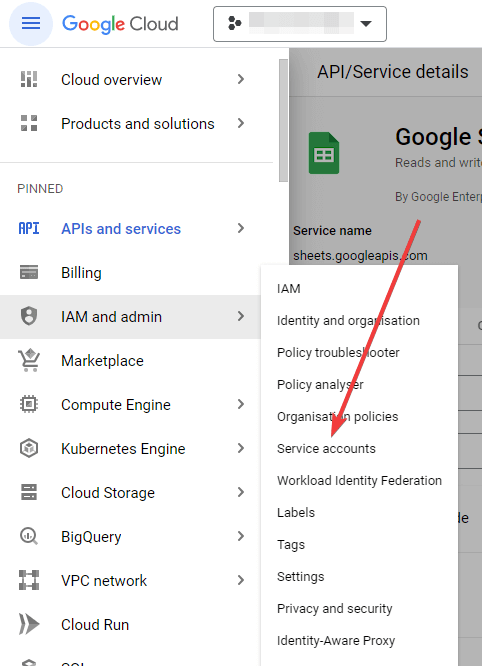This screenshot has height=666, width=482.
Task: Open Billing menu item
Action: click(x=81, y=273)
